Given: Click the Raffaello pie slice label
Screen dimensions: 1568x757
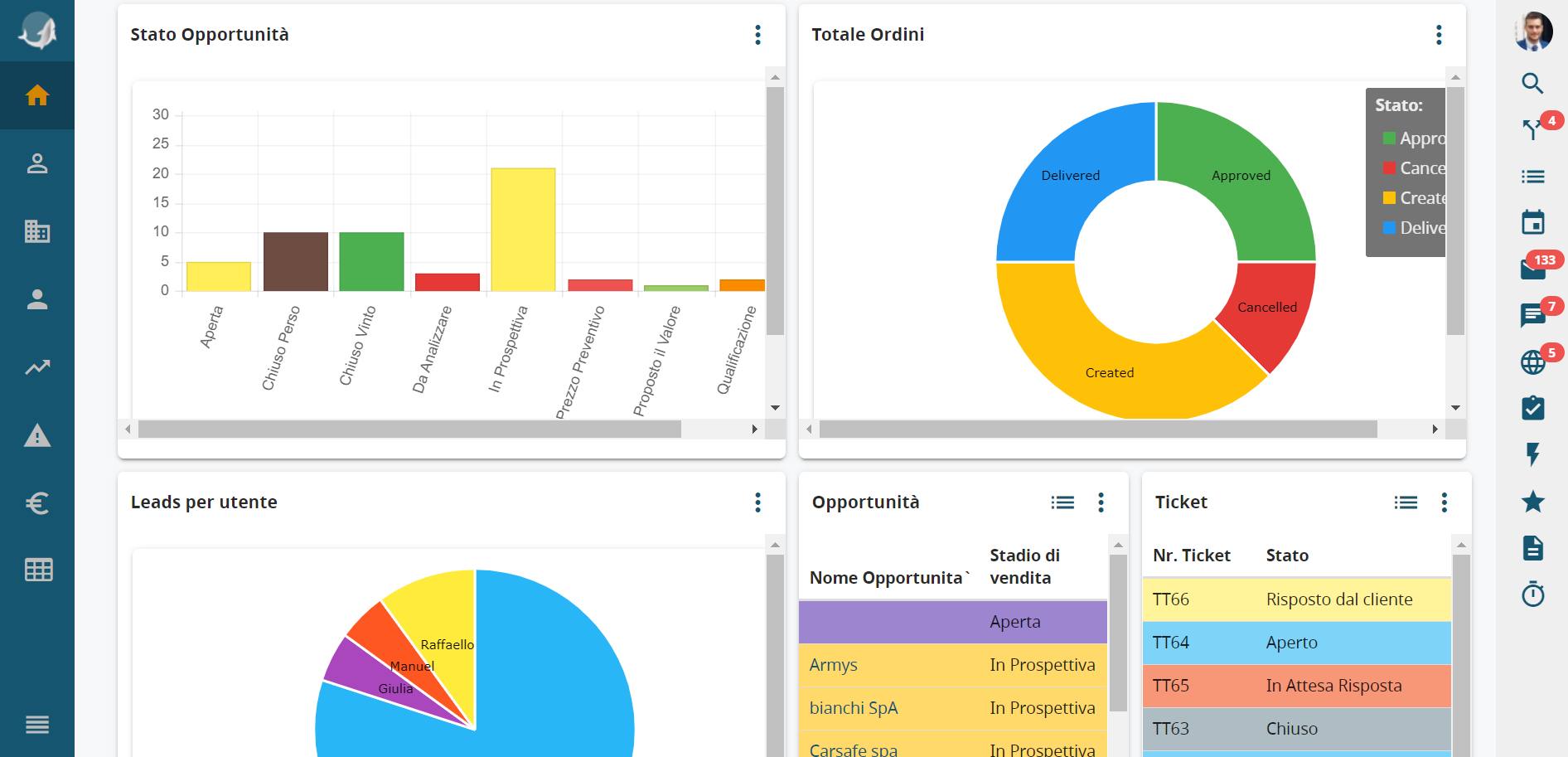Looking at the screenshot, I should coord(447,644).
